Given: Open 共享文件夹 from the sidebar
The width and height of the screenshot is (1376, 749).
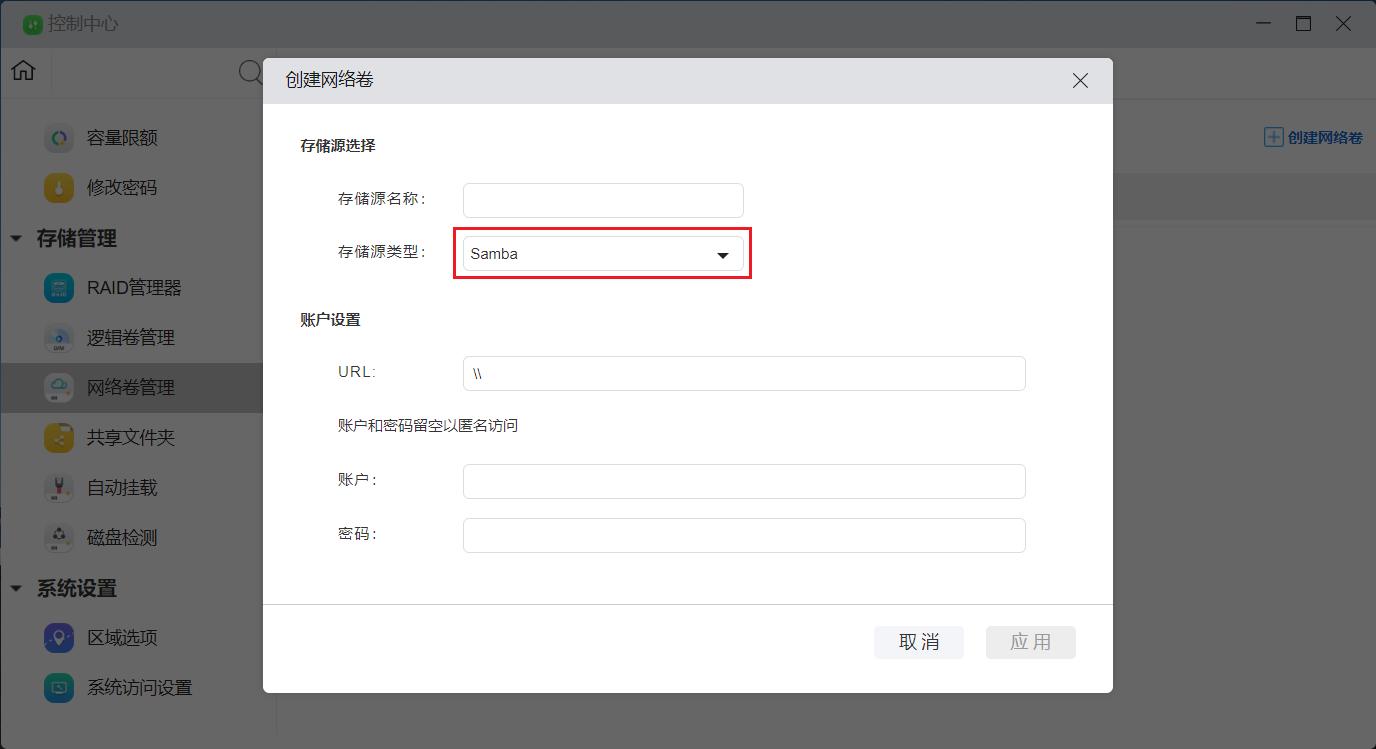Looking at the screenshot, I should (x=58, y=437).
